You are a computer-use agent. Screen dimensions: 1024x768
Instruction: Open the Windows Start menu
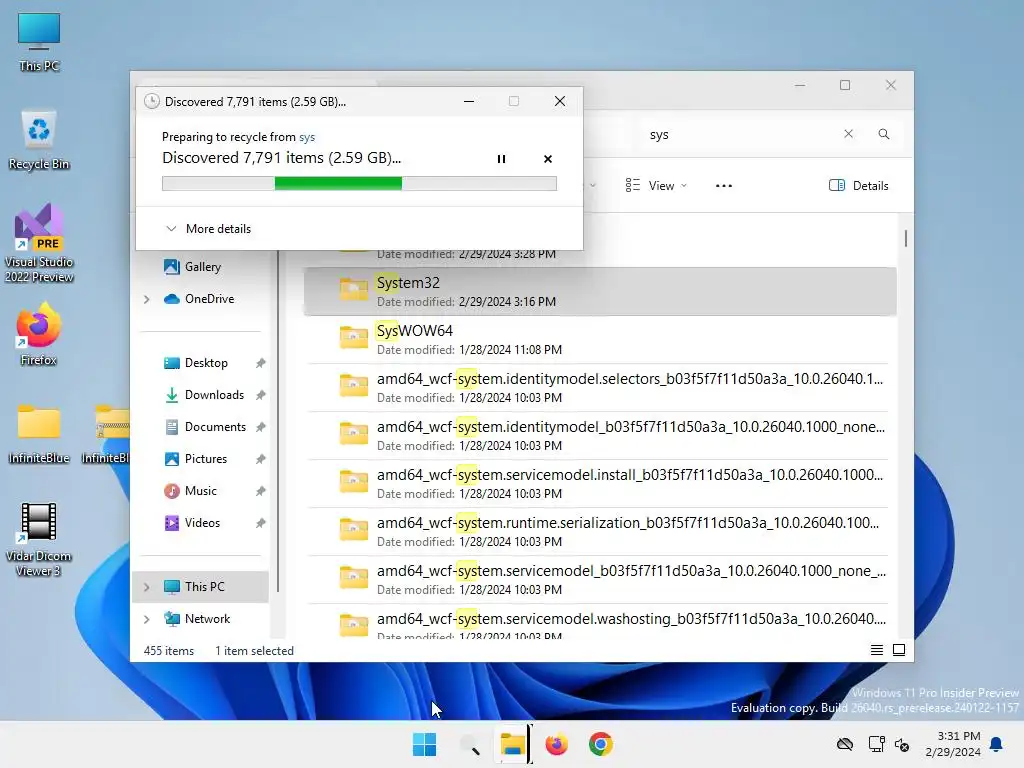424,744
